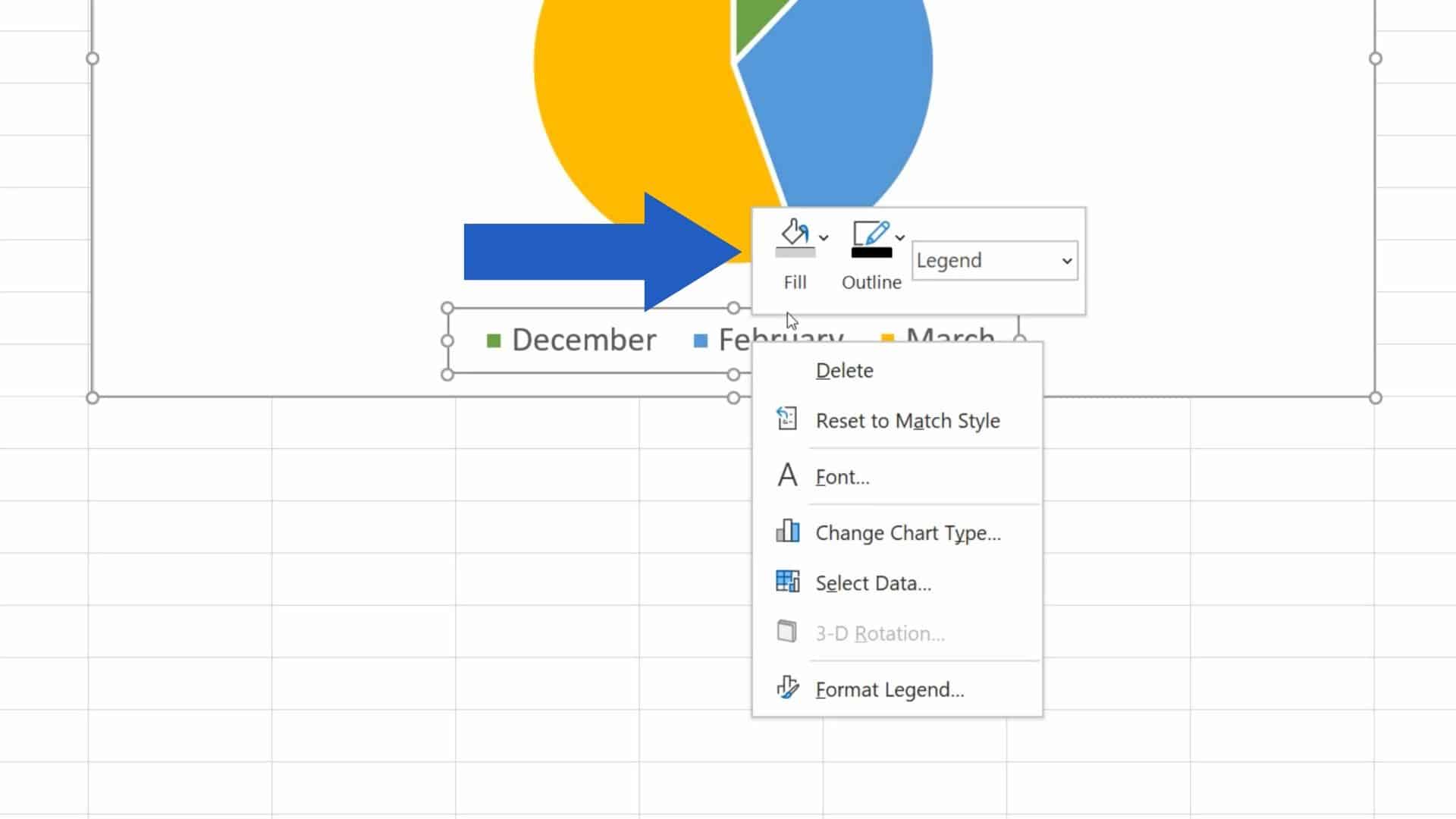Click the legend's top-left resize handle
1456x819 pixels.
(x=447, y=308)
